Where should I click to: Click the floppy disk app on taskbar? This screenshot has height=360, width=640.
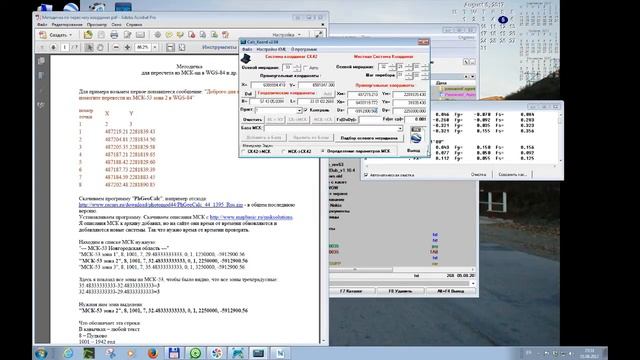[x=174, y=353]
